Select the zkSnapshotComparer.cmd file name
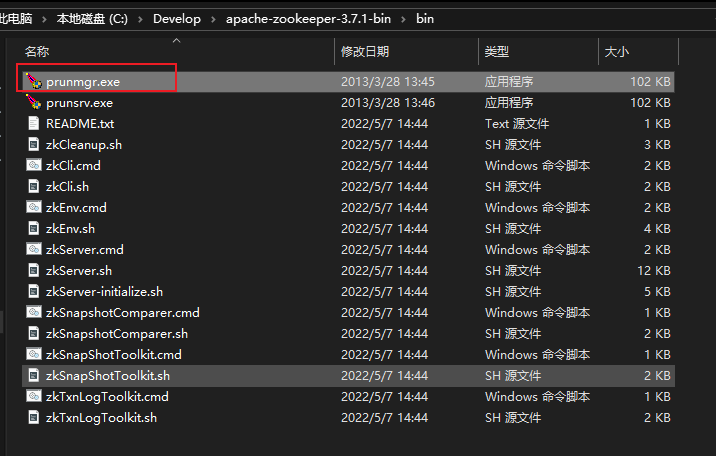The image size is (716, 456). (122, 313)
